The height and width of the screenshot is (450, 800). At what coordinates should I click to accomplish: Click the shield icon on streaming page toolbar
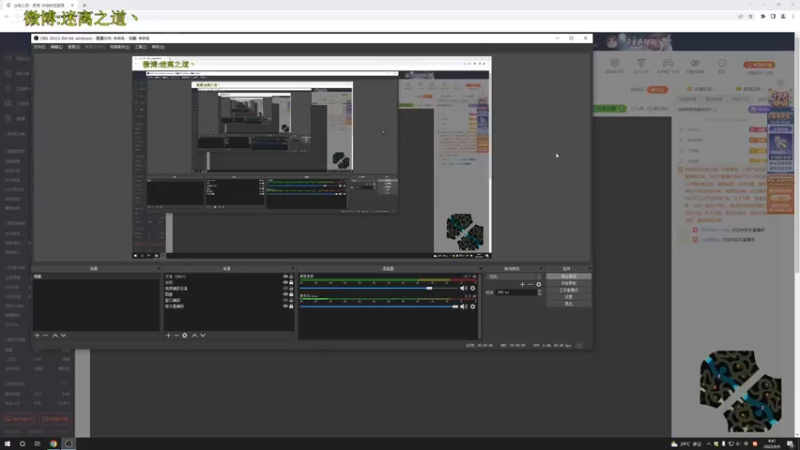[x=614, y=63]
